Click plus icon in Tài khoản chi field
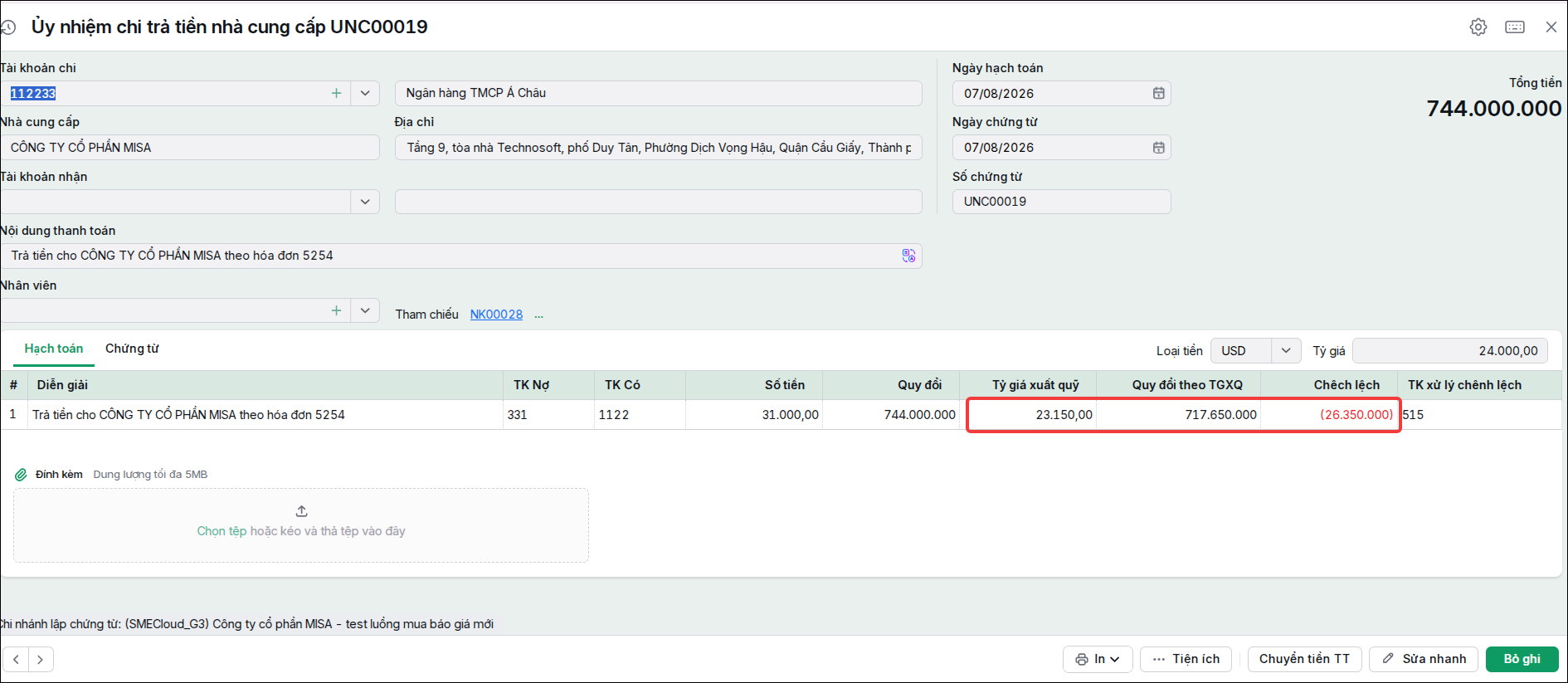 [x=336, y=93]
